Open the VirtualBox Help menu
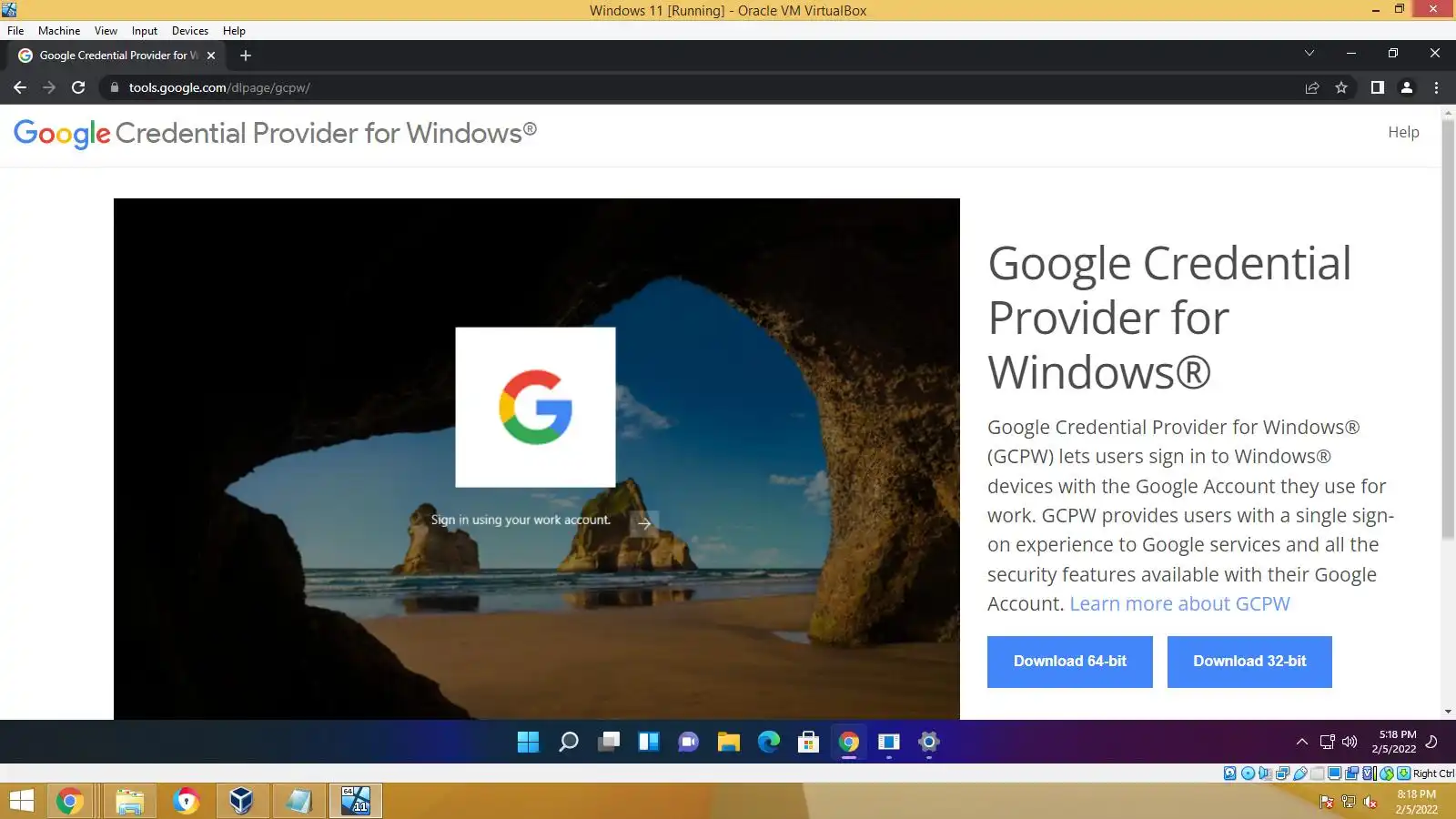This screenshot has height=819, width=1456. tap(234, 30)
